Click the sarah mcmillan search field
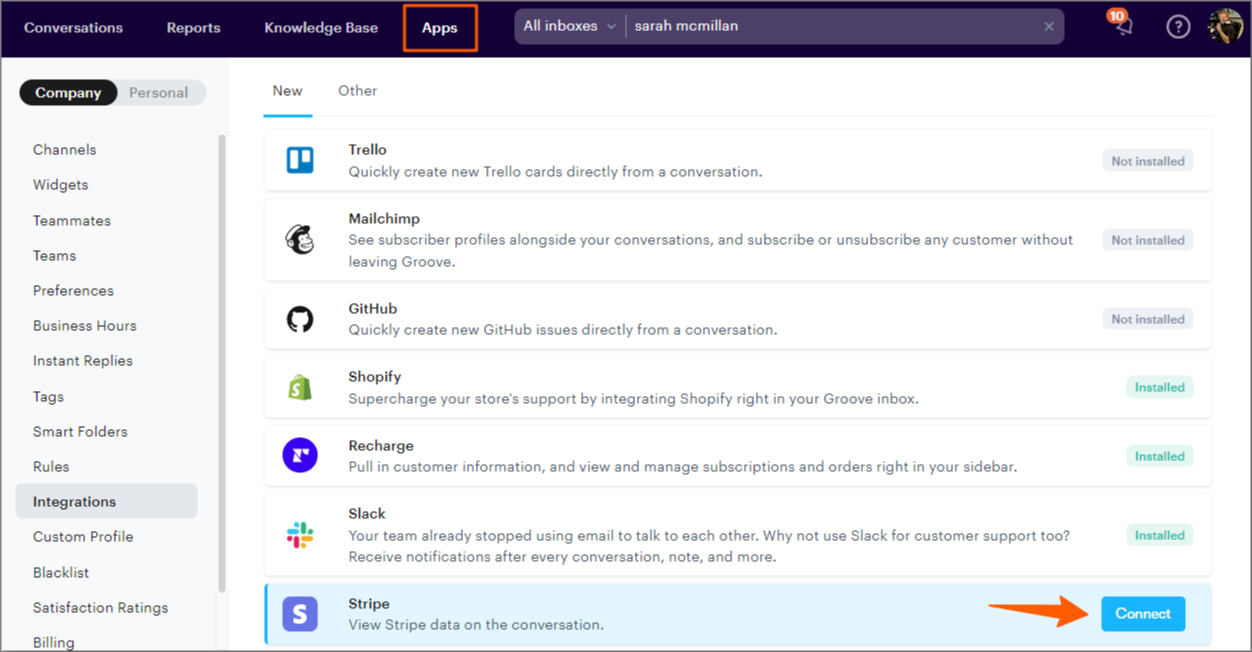 (830, 27)
